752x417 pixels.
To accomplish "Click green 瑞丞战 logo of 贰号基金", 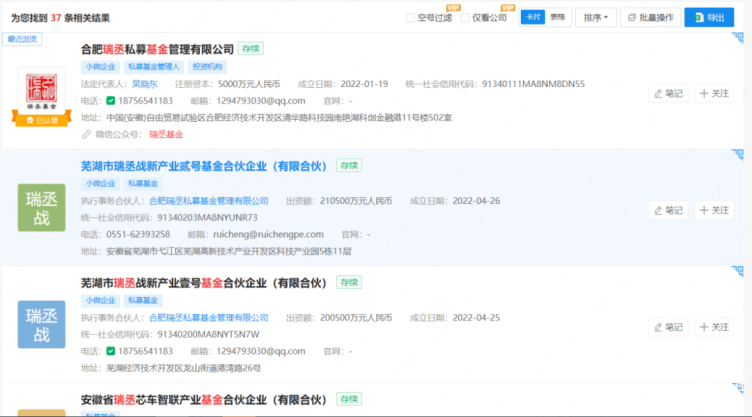I will (x=42, y=208).
